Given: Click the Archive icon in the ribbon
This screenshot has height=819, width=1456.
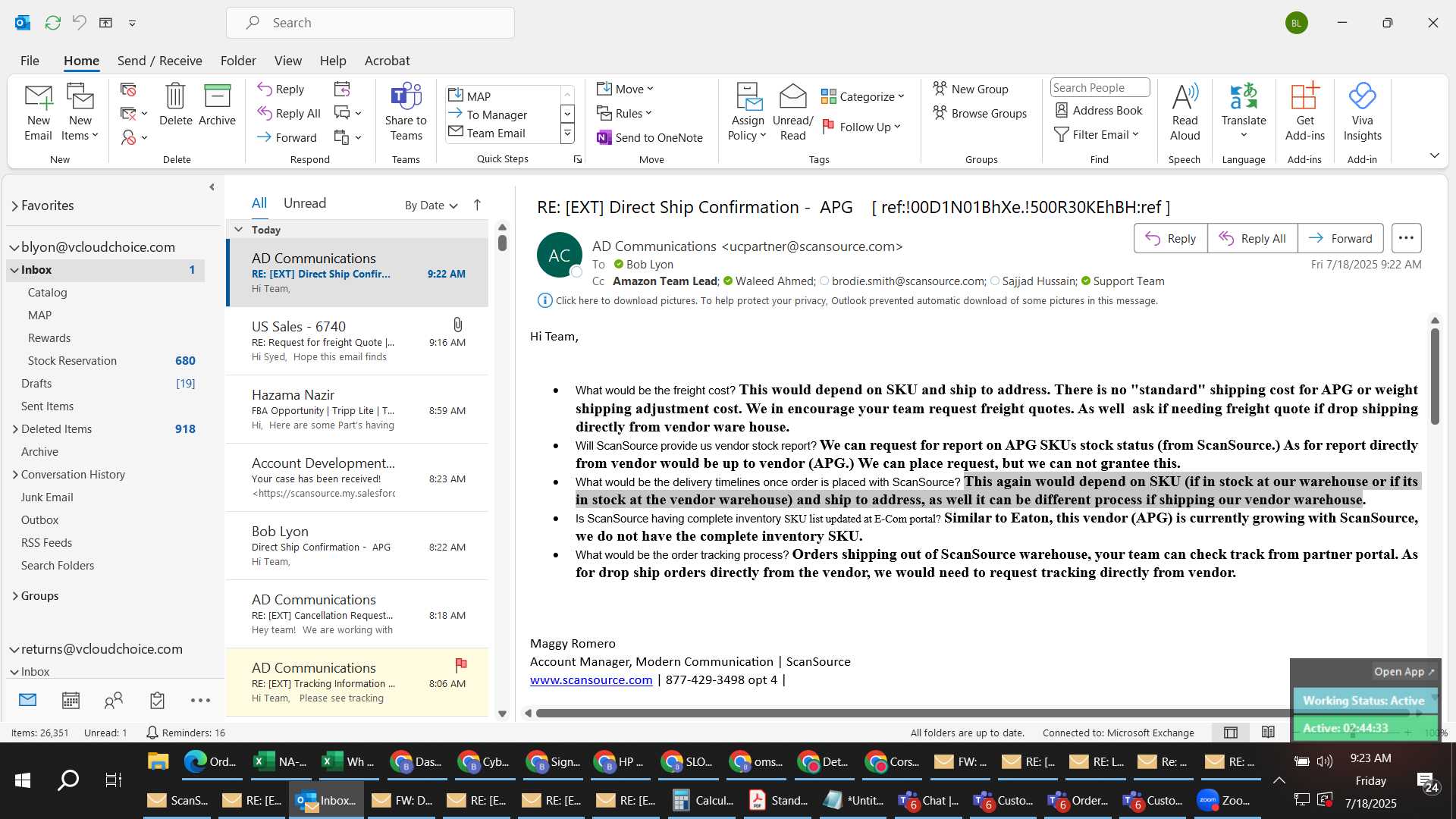Looking at the screenshot, I should coord(217,105).
